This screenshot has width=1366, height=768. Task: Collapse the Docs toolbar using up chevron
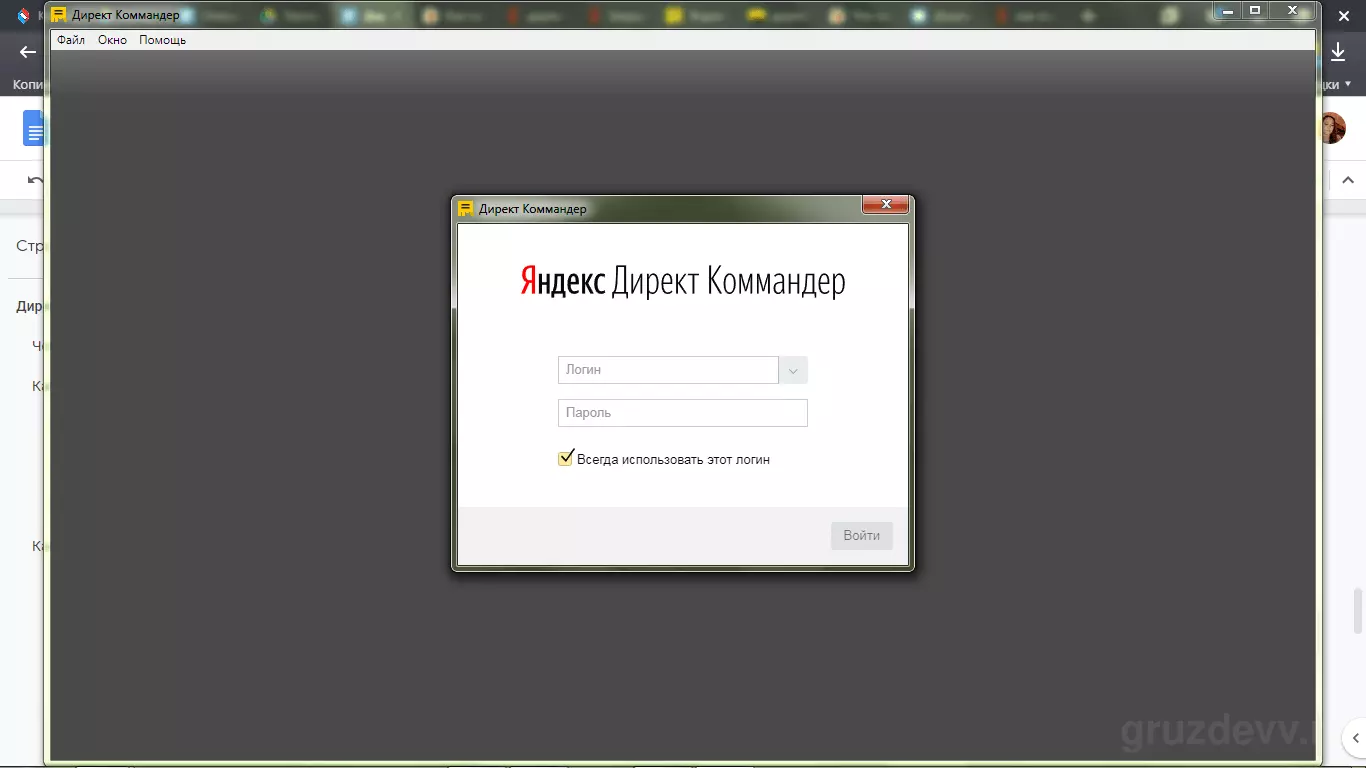1348,180
